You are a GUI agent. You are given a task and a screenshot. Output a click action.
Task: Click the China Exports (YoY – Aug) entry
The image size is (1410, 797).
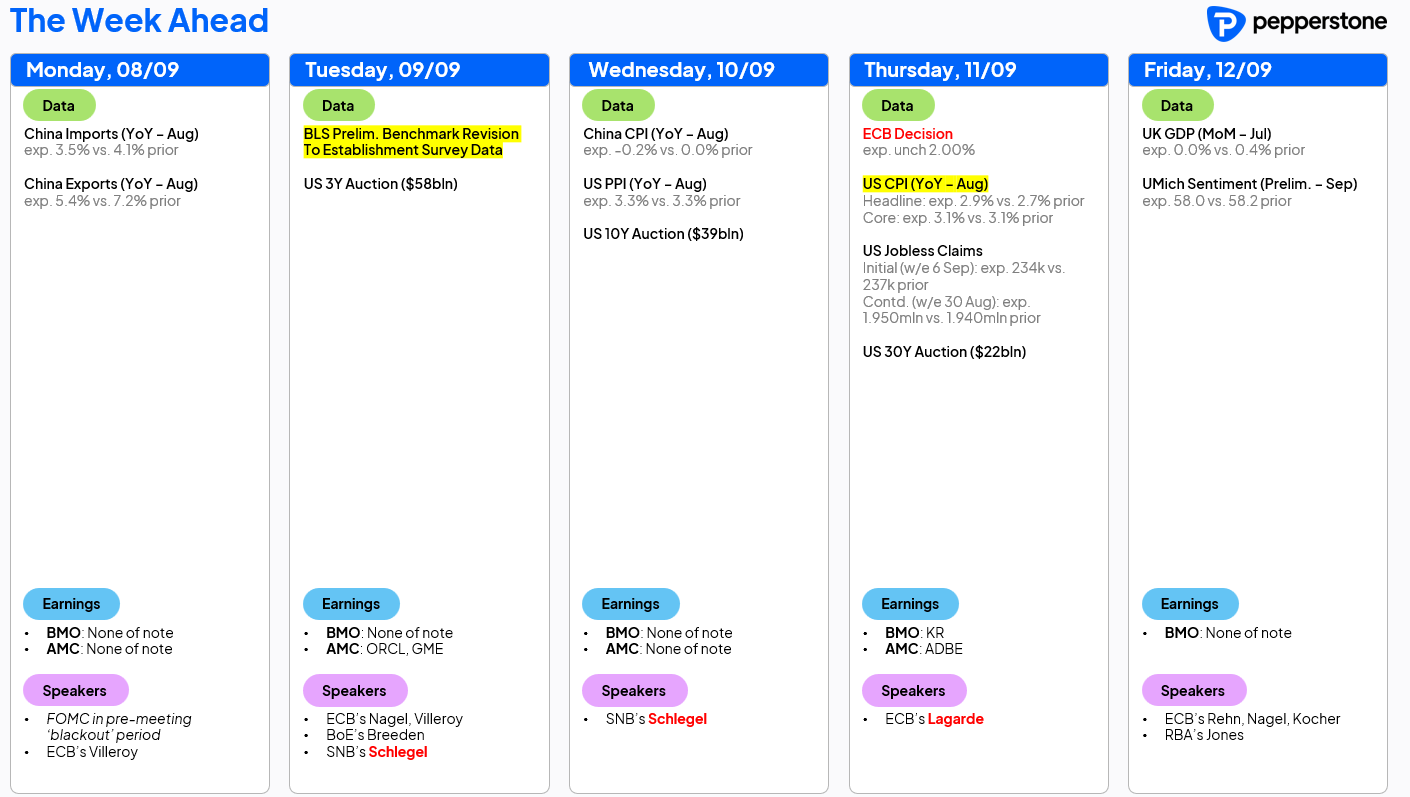click(111, 184)
